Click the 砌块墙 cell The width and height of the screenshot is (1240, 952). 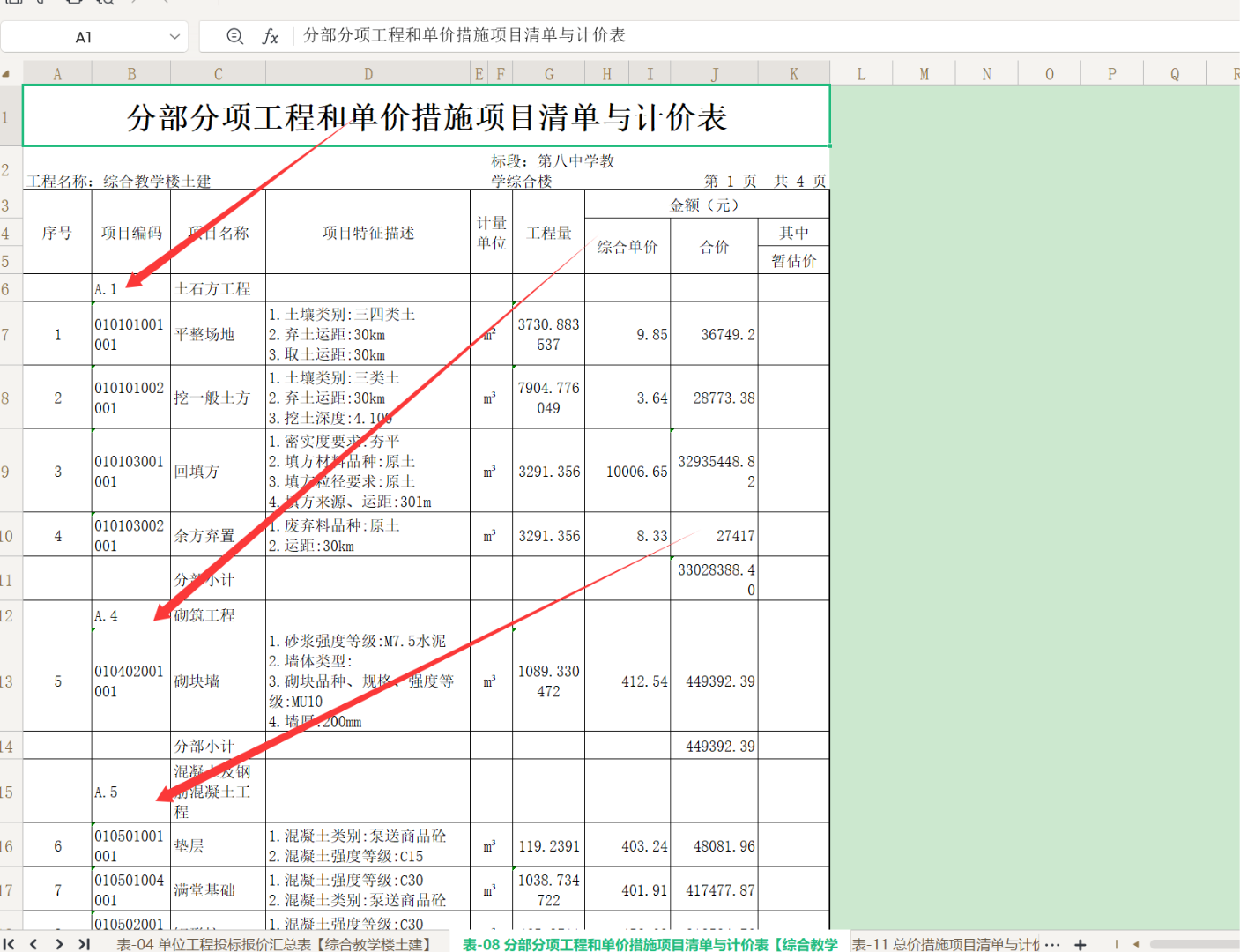point(218,681)
